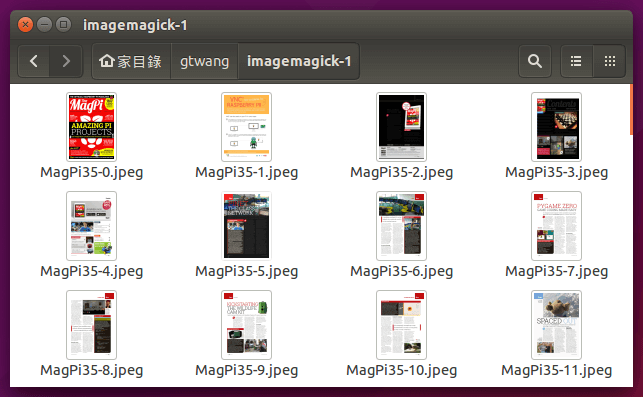Image resolution: width=643 pixels, height=397 pixels.
Task: Click the file name MagPi35-10.jpeg
Action: [401, 371]
